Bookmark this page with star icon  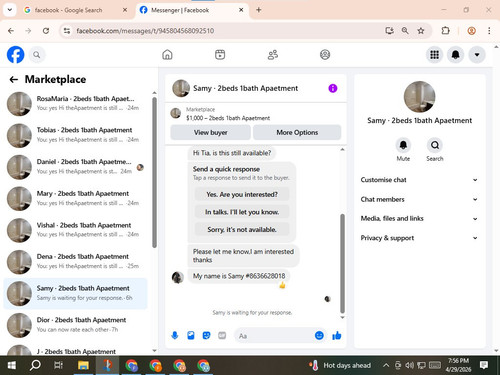[421, 31]
